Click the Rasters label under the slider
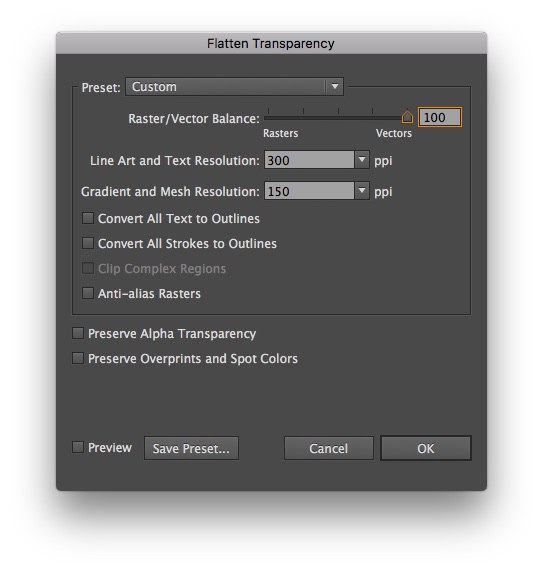This screenshot has width=543, height=571. (280, 133)
